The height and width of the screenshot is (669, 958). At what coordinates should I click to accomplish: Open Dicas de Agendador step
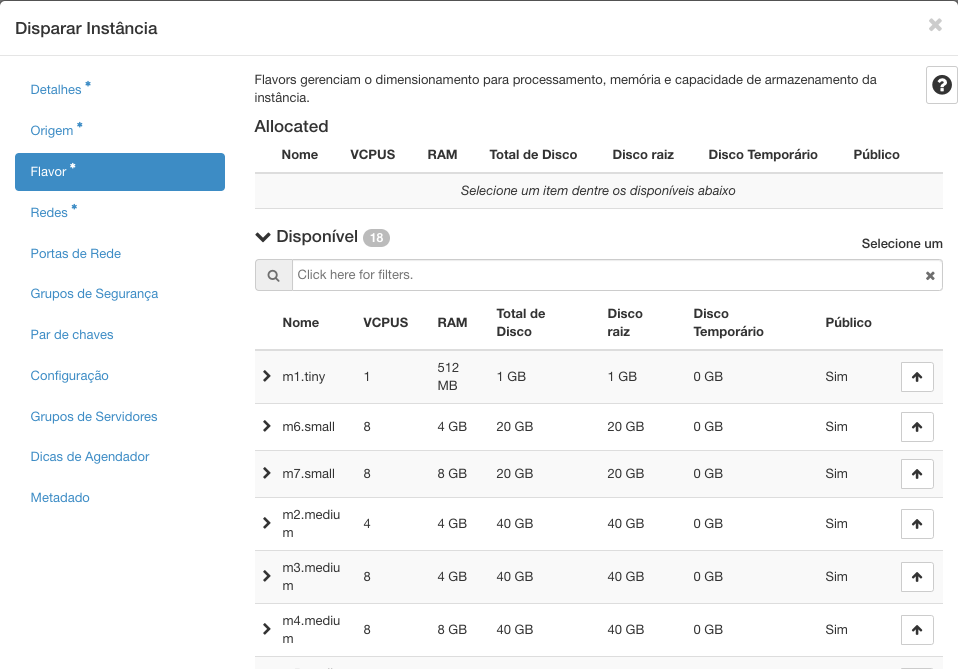(90, 457)
